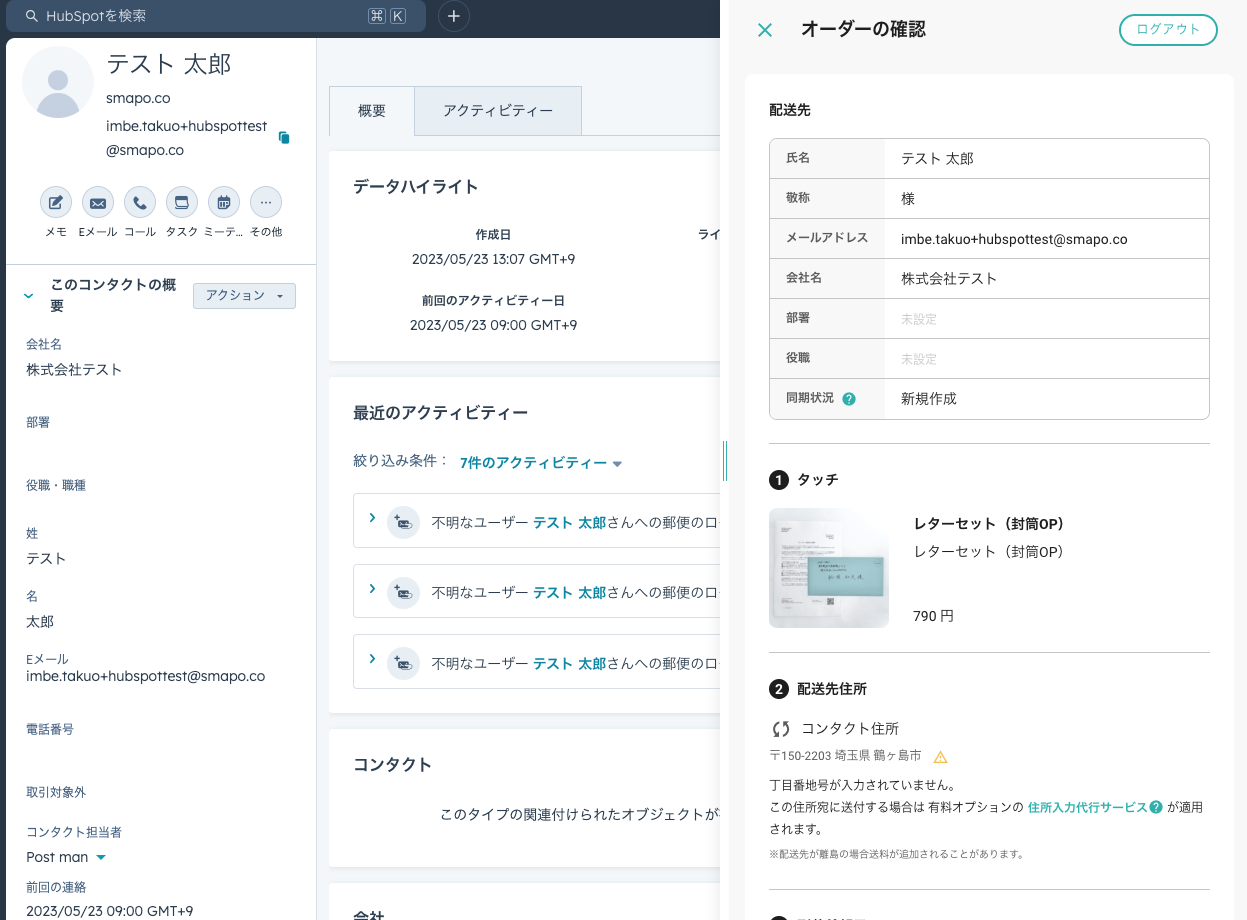Click the コール phone icon button

click(140, 203)
